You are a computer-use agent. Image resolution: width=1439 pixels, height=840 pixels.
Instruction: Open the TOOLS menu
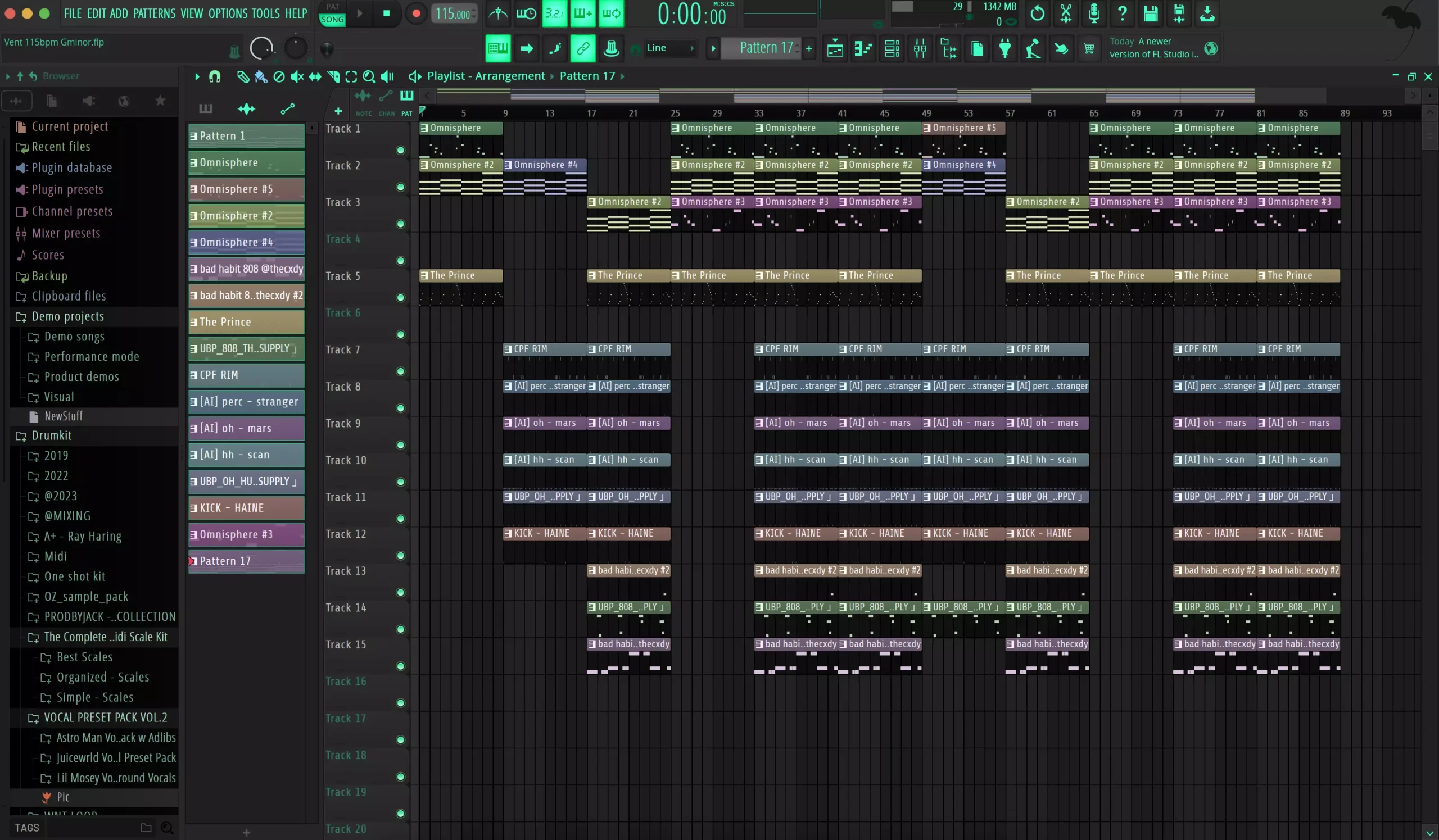(x=265, y=13)
